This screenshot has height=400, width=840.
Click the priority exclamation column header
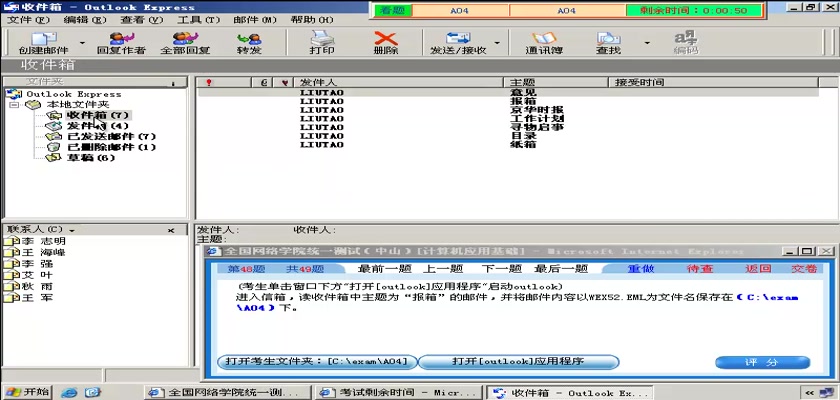[x=224, y=82]
